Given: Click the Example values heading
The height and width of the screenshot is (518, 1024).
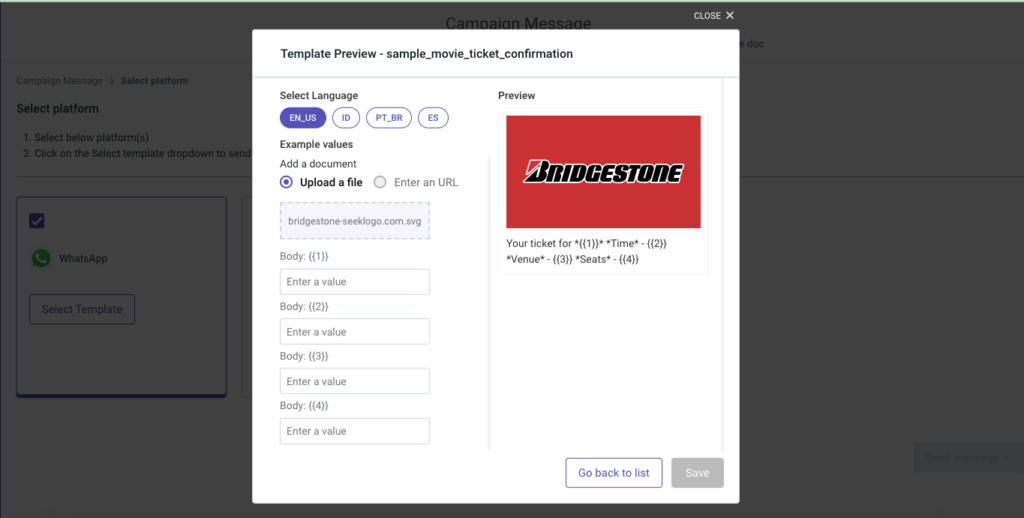Looking at the screenshot, I should 316,144.
